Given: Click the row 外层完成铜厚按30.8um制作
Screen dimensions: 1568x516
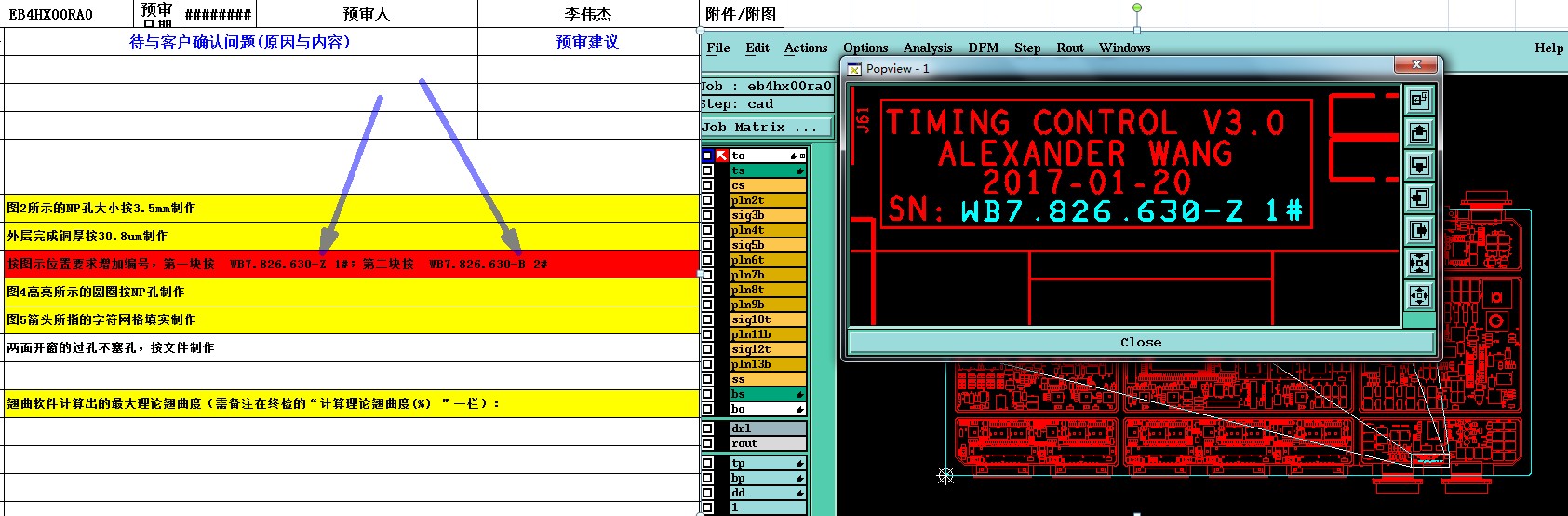Looking at the screenshot, I should point(351,236).
